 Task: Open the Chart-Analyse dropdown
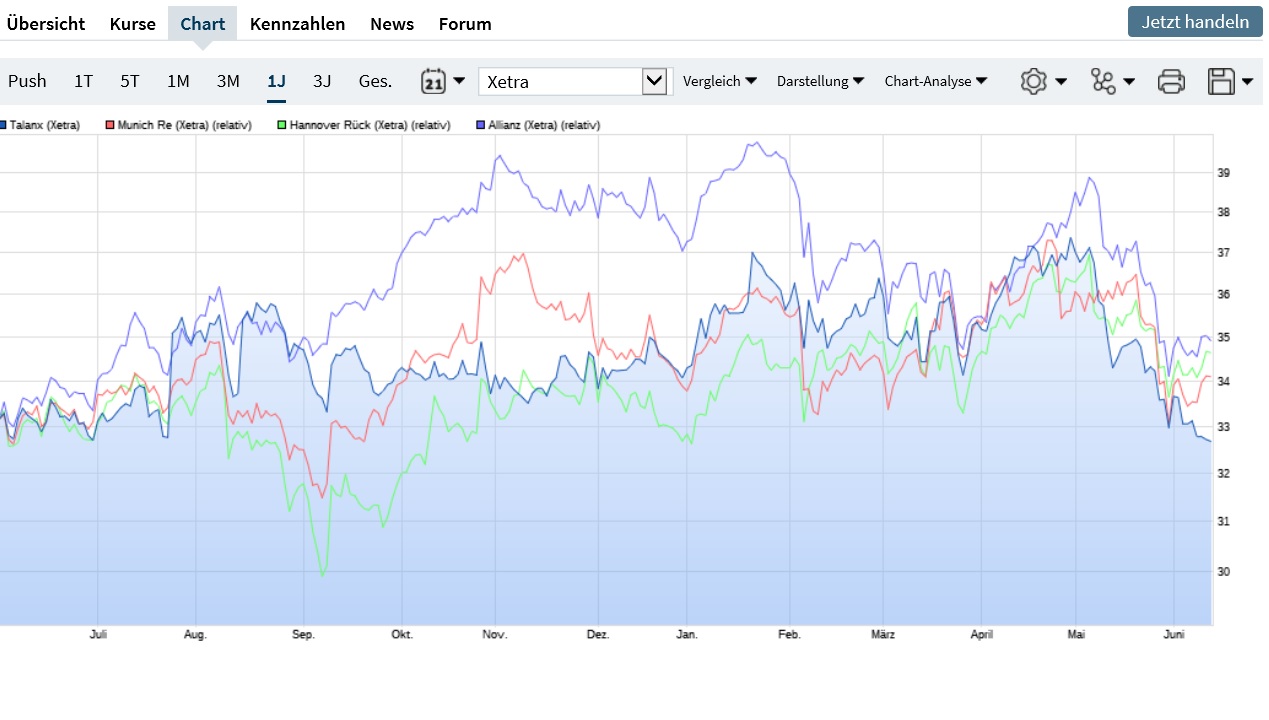point(935,81)
